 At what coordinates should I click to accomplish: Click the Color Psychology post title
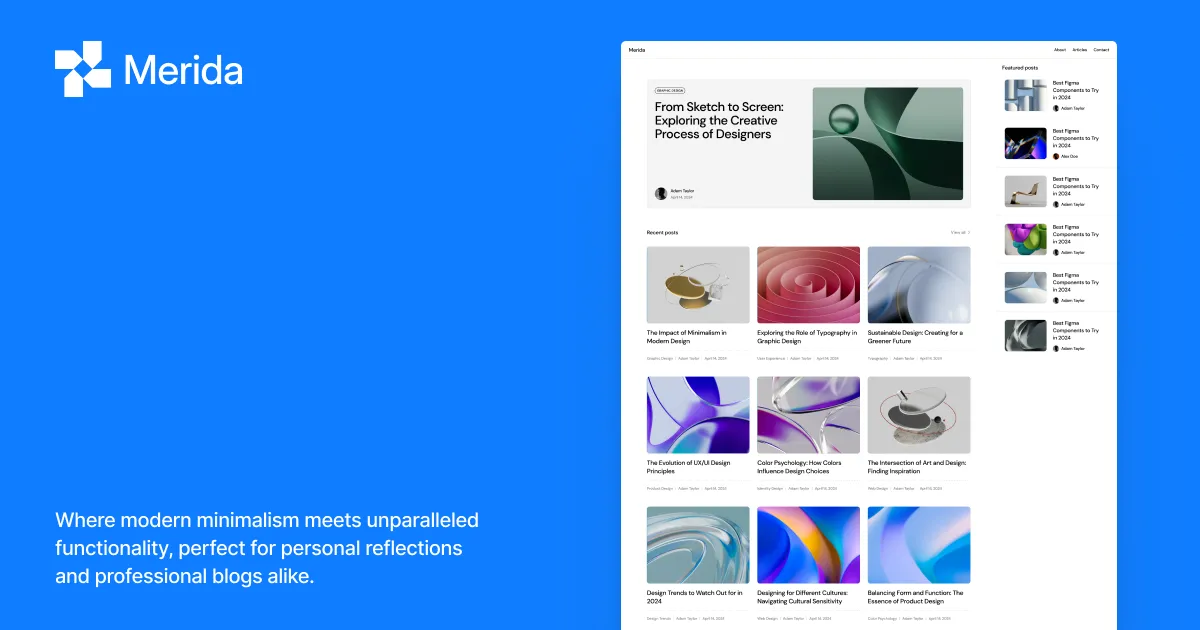[800, 467]
